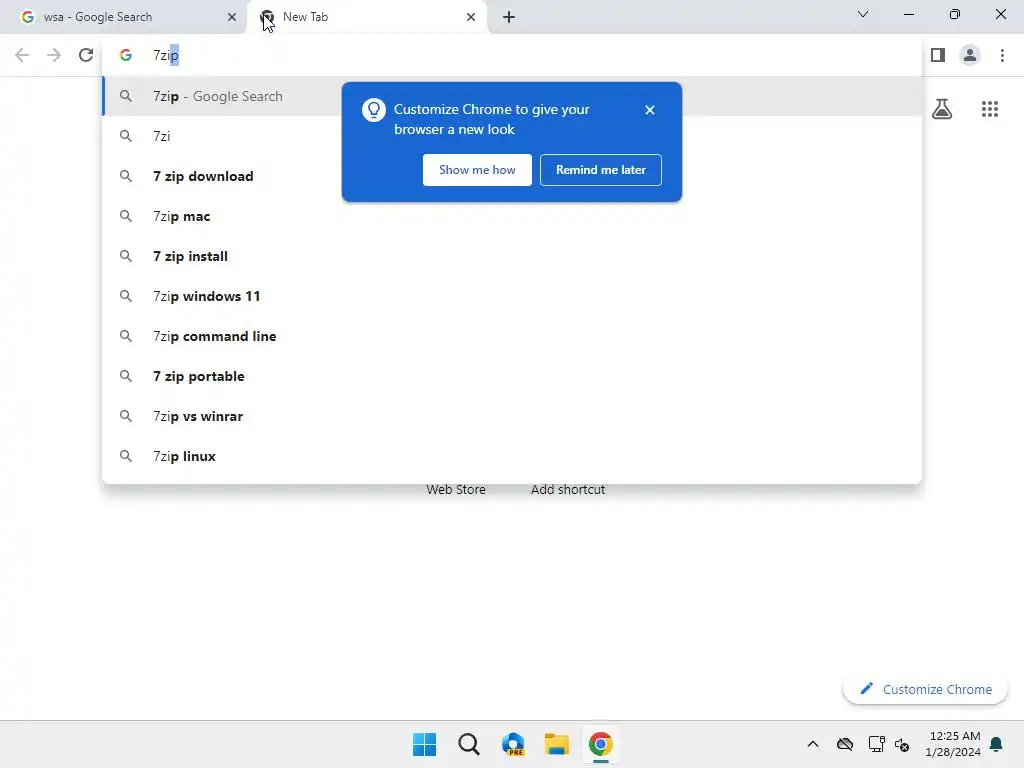This screenshot has height=768, width=1024.
Task: Open the Chrome side panel
Action: click(938, 56)
